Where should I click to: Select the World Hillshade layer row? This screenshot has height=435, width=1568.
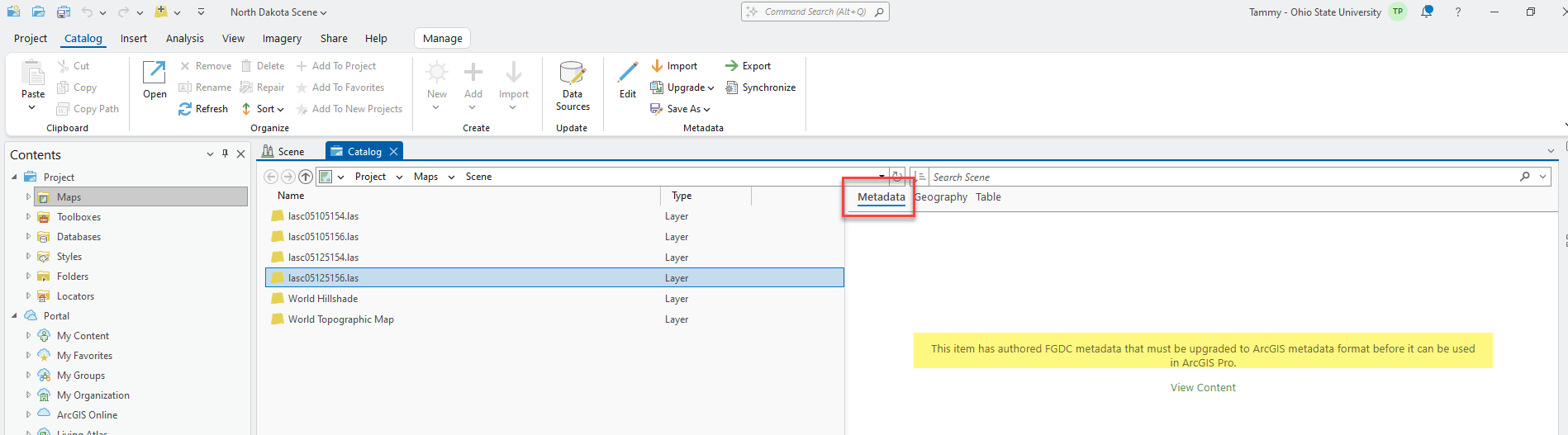click(323, 299)
